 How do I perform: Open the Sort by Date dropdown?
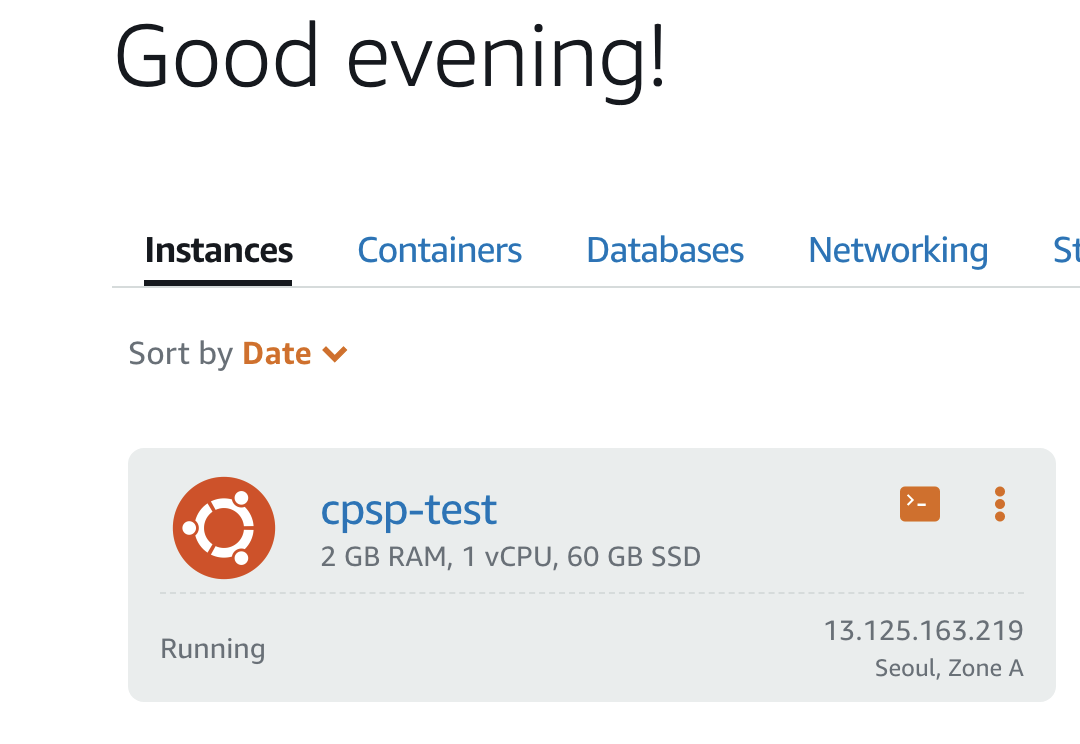pyautogui.click(x=295, y=353)
